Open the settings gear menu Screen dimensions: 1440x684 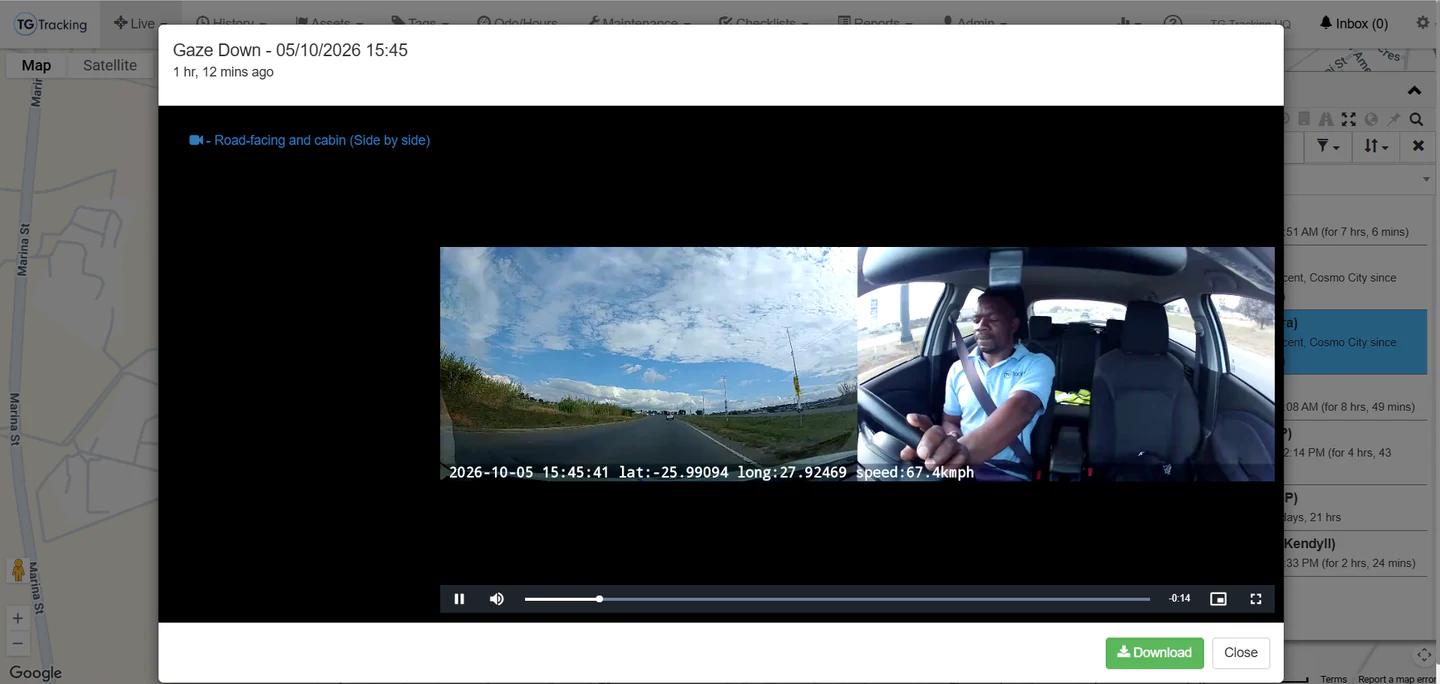1423,23
